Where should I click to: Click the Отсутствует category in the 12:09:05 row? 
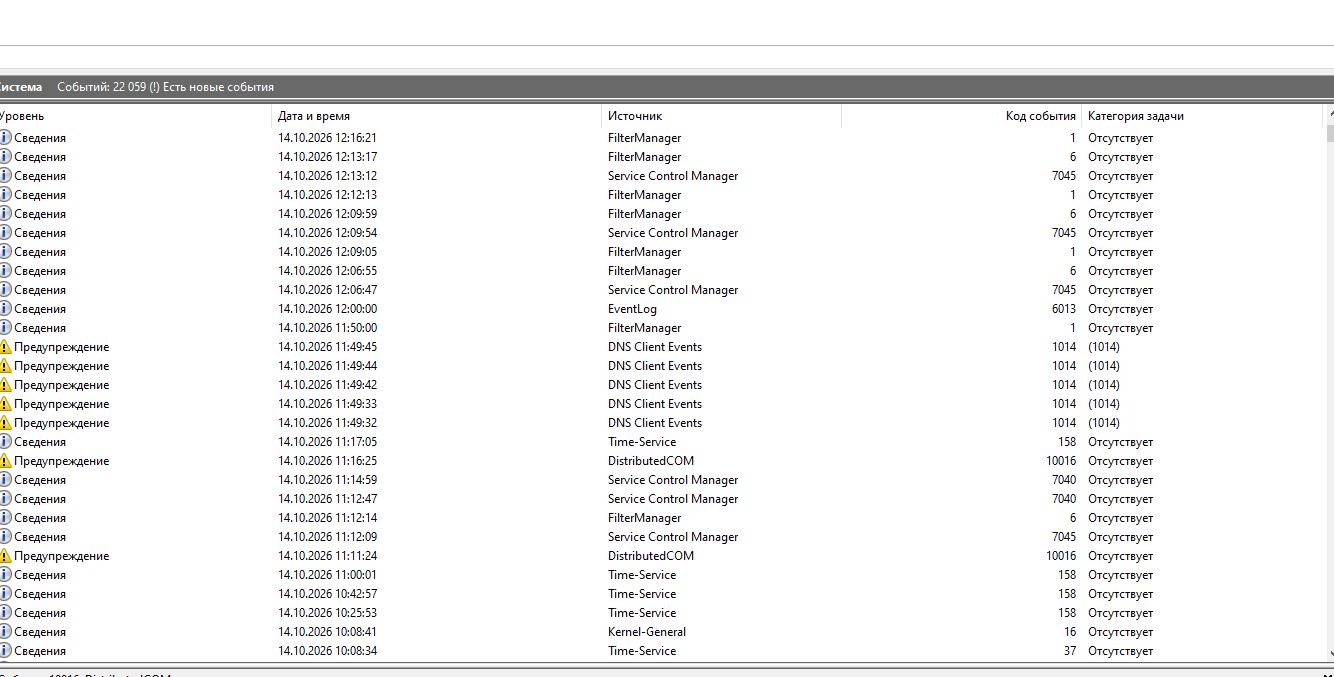(1121, 252)
